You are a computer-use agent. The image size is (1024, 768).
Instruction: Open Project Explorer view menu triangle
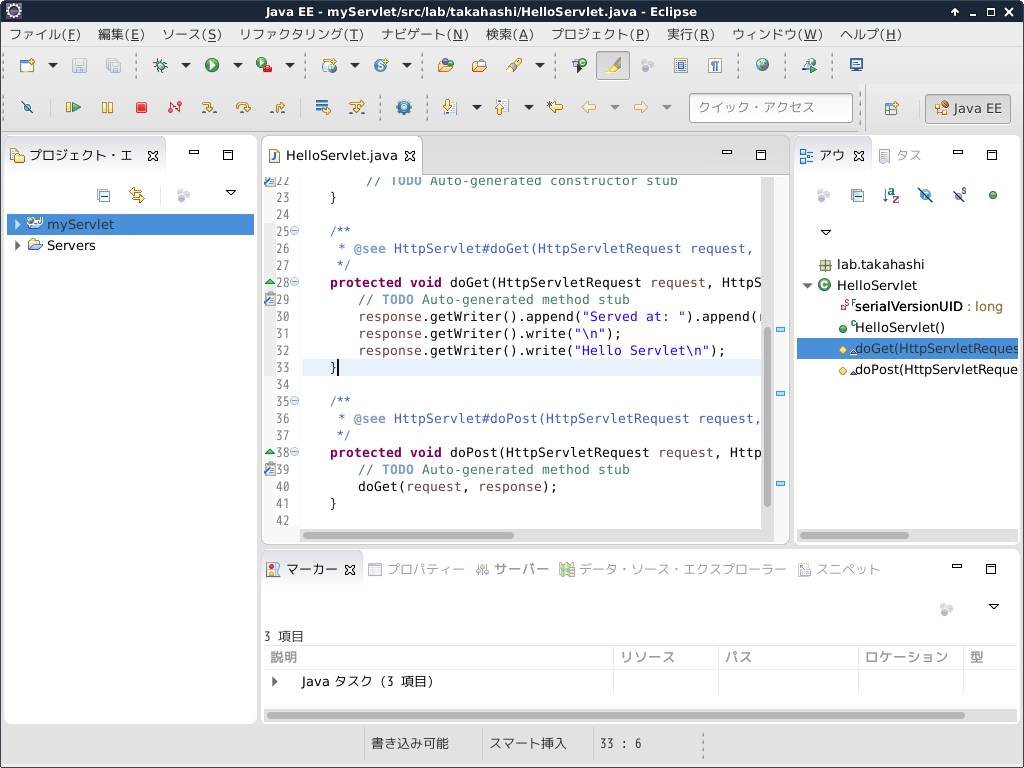pyautogui.click(x=231, y=193)
